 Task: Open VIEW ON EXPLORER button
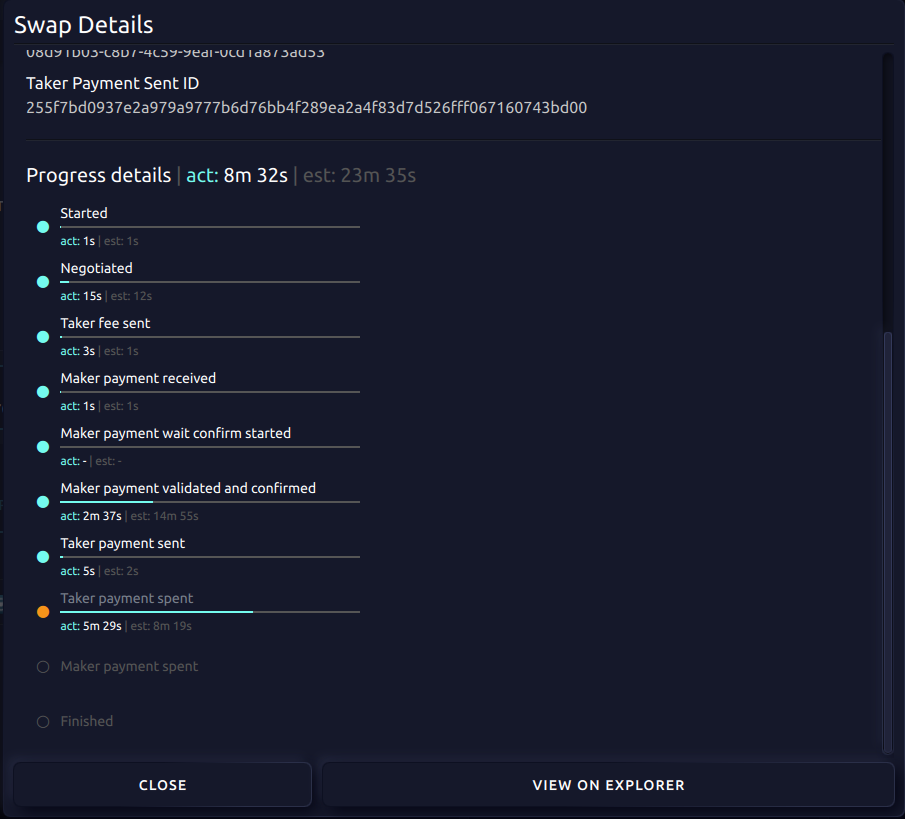pyautogui.click(x=608, y=784)
